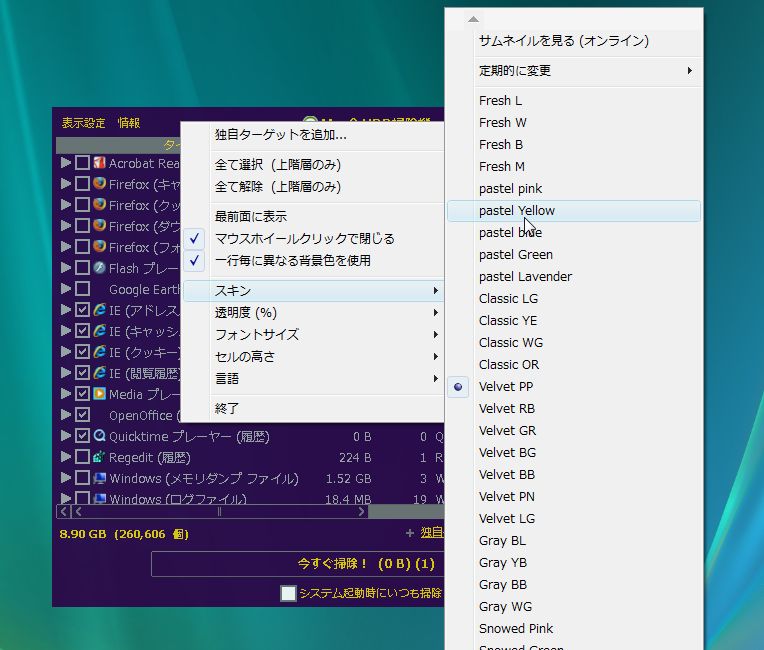The image size is (764, 650).
Task: Select the pastel Yellow skin
Action: point(573,211)
